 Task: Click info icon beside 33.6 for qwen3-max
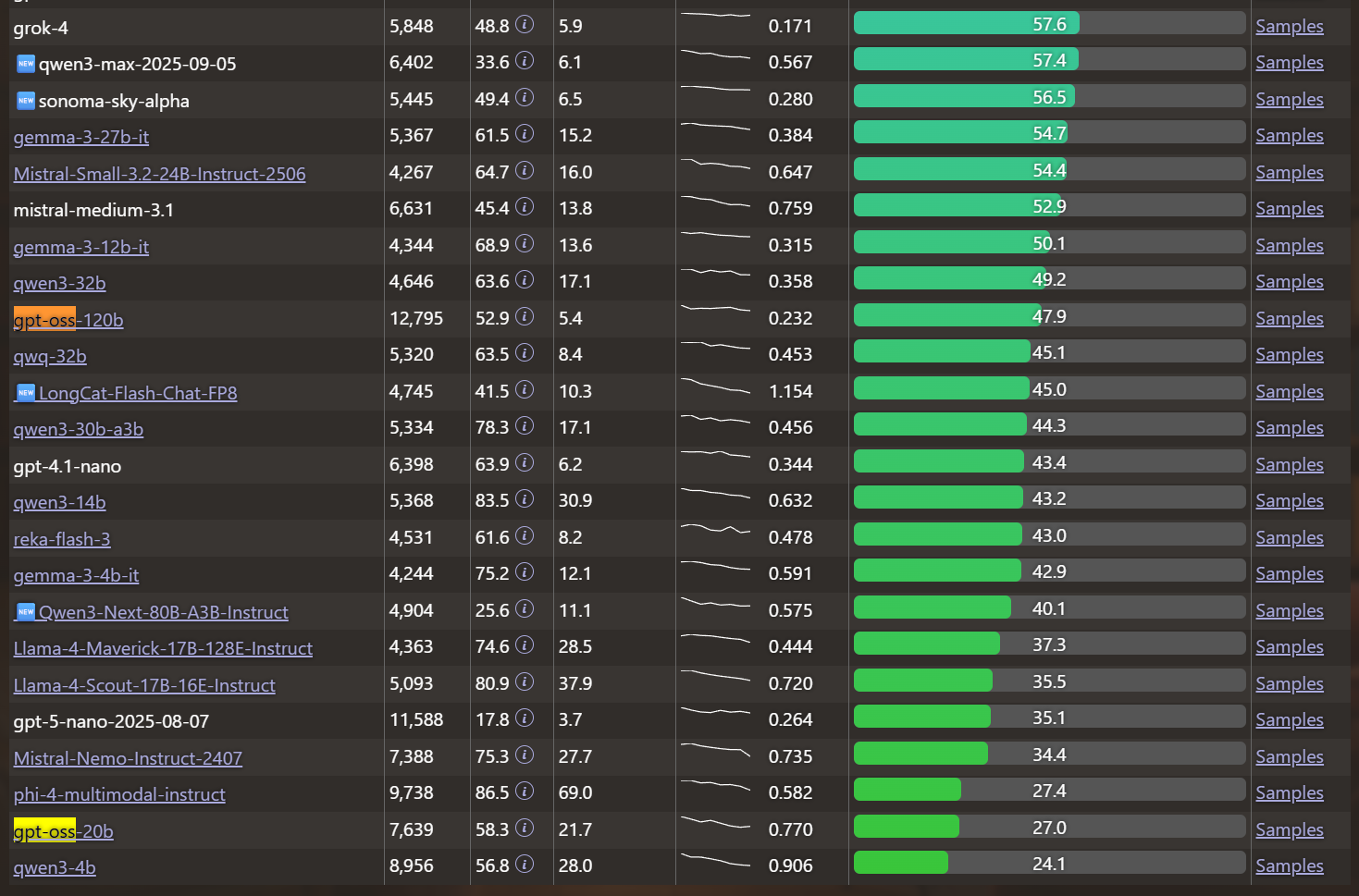tap(525, 60)
